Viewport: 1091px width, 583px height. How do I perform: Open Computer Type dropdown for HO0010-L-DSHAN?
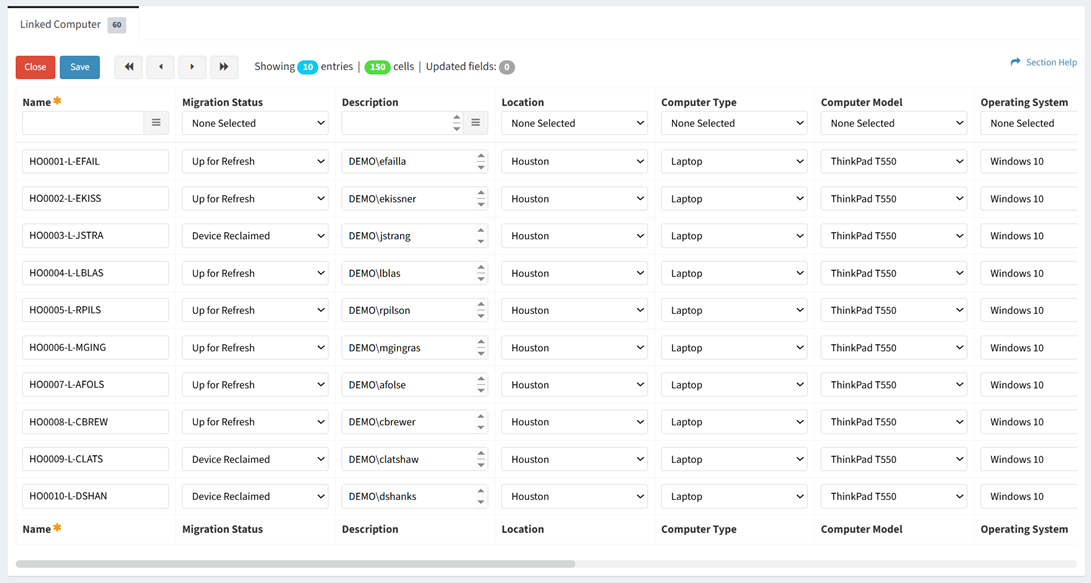pos(734,496)
